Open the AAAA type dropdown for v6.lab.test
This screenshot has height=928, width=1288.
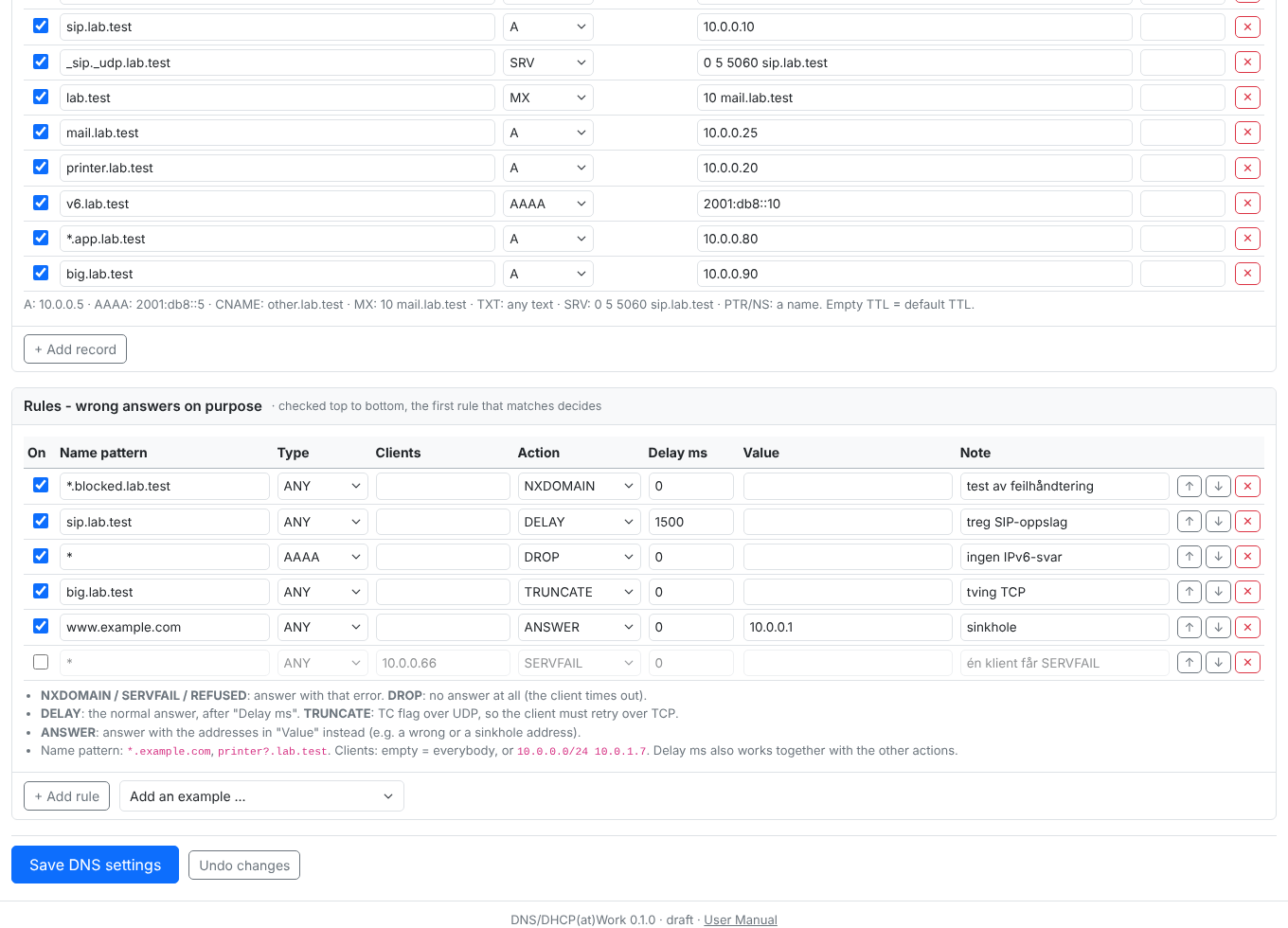pyautogui.click(x=548, y=204)
